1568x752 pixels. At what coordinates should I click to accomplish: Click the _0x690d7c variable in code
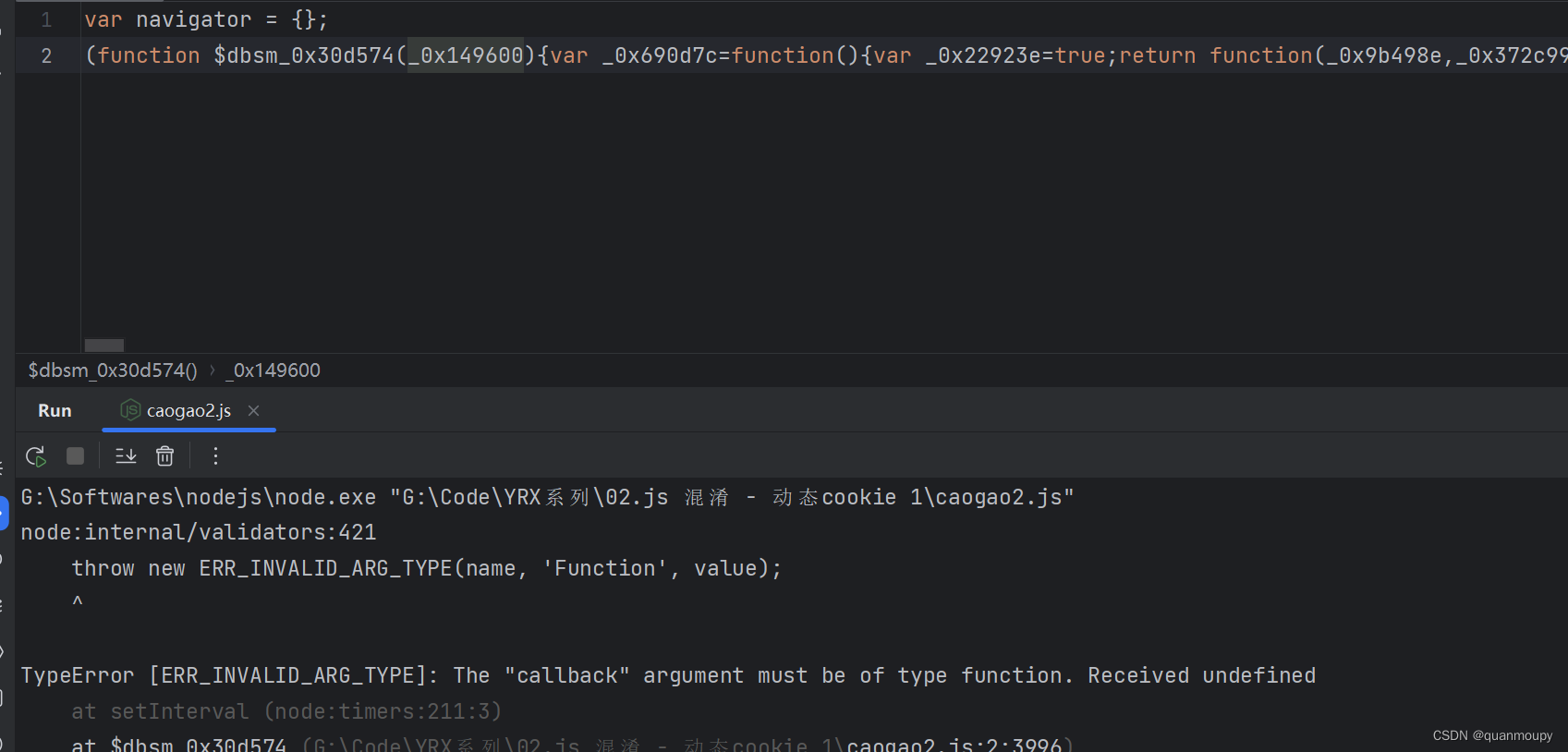pyautogui.click(x=660, y=55)
